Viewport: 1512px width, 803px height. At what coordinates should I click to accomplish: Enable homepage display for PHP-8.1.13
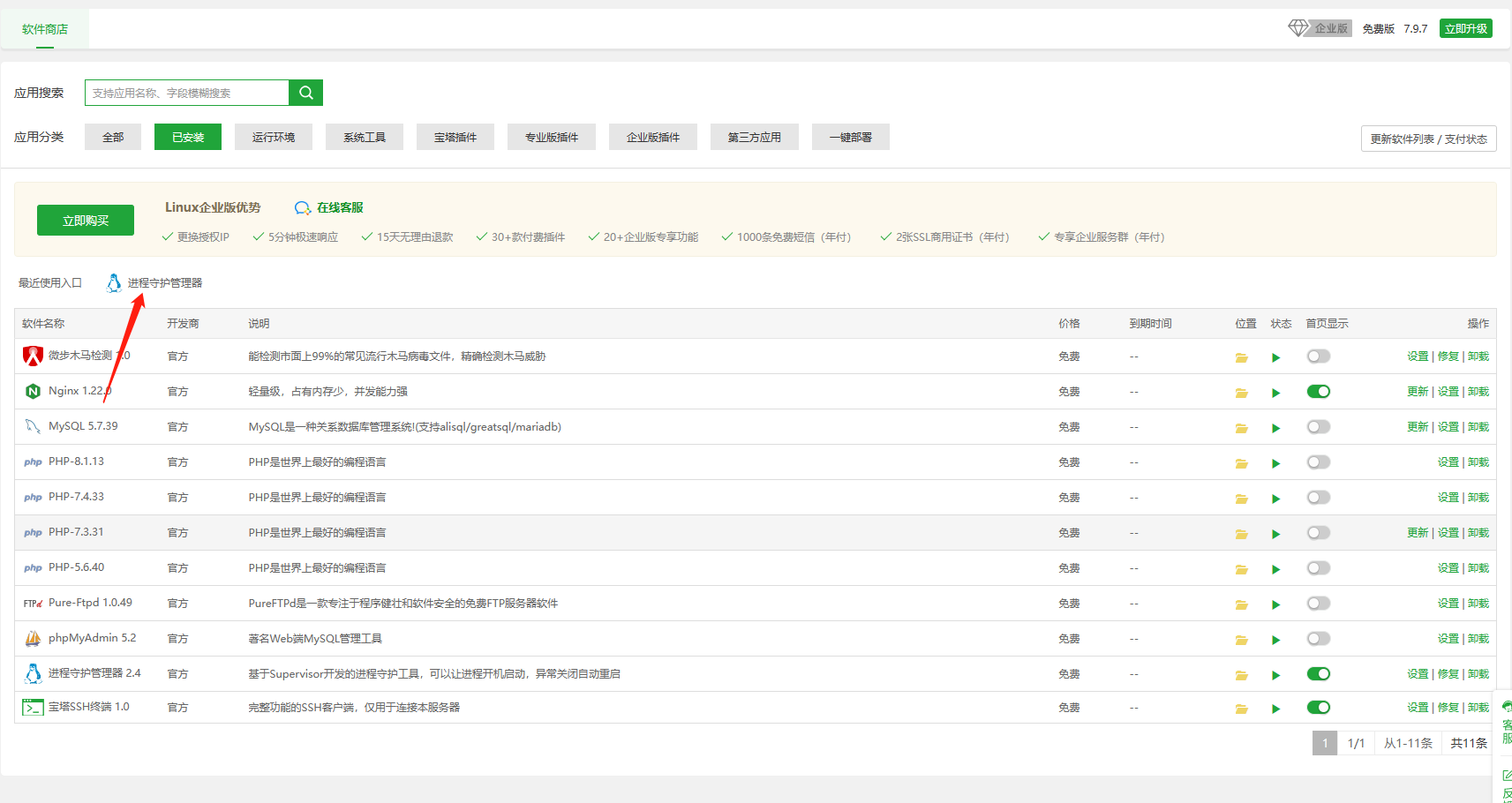coord(1319,462)
